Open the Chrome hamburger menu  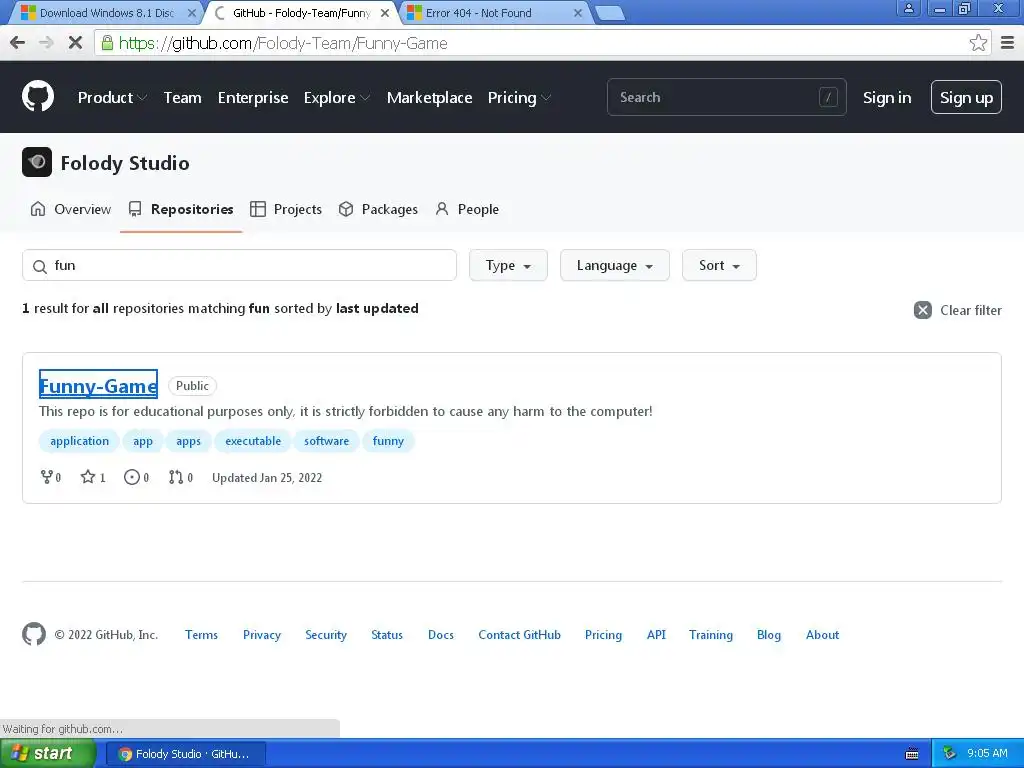(1008, 43)
